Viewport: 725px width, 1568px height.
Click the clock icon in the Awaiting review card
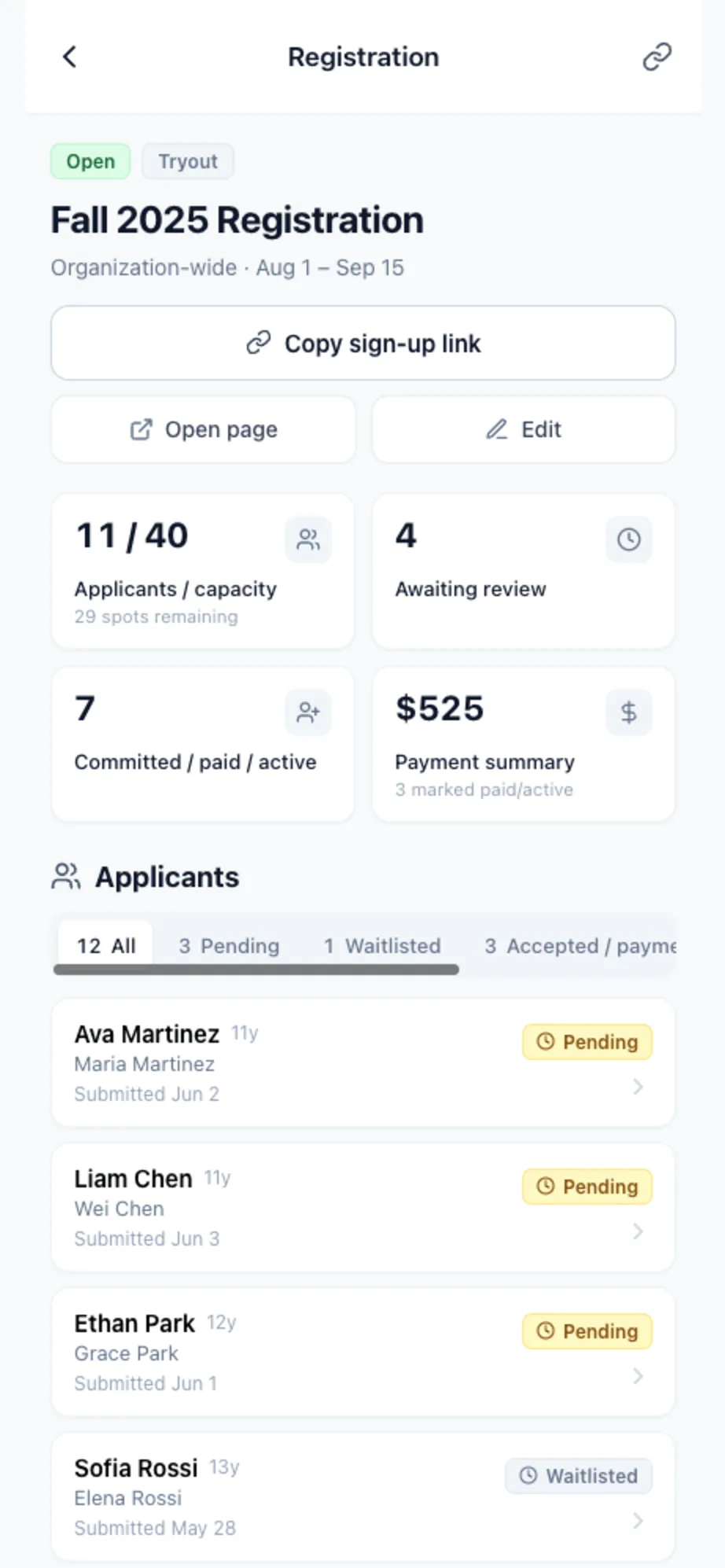pos(628,539)
